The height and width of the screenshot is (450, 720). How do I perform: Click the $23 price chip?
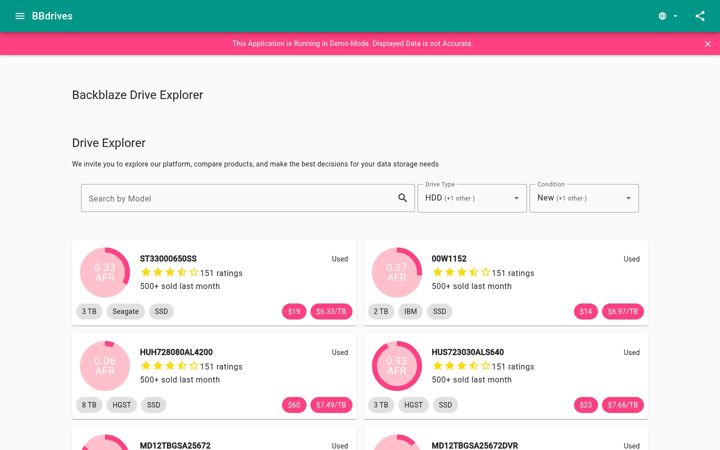click(585, 405)
